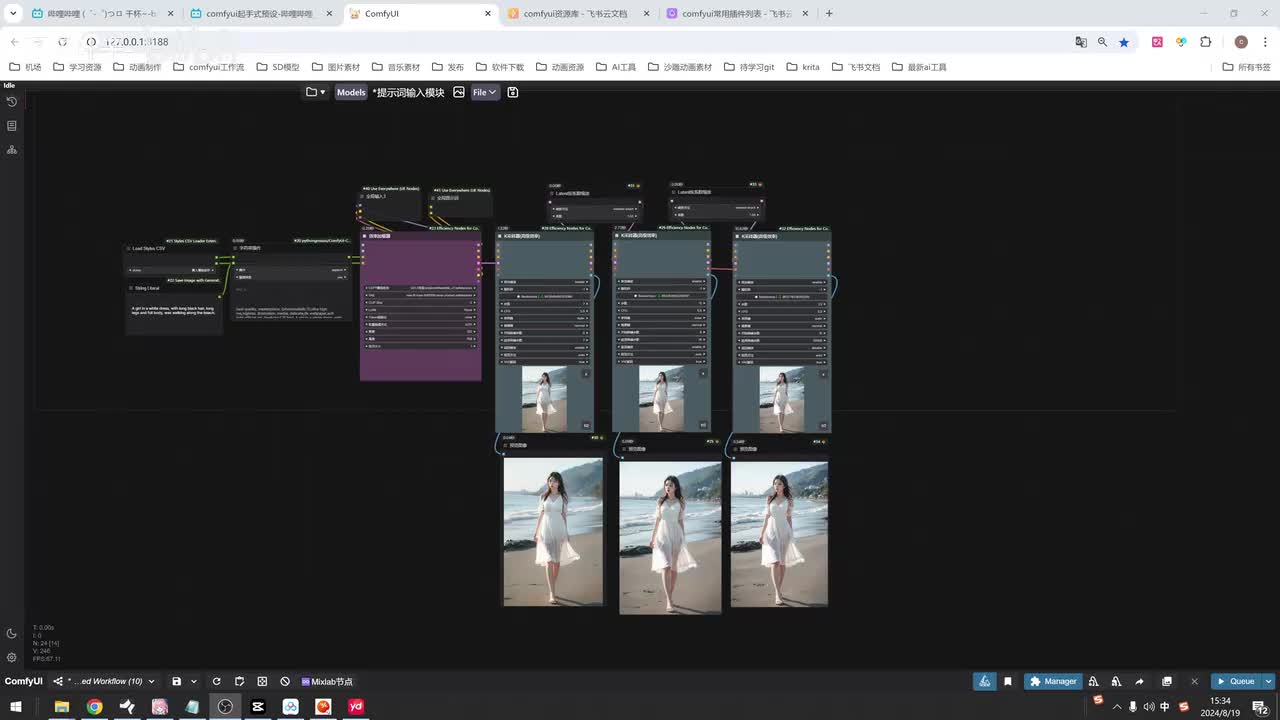This screenshot has height=720, width=1280.
Task: Switch to comfyui常用插件列表 browser tab
Action: (x=735, y=14)
